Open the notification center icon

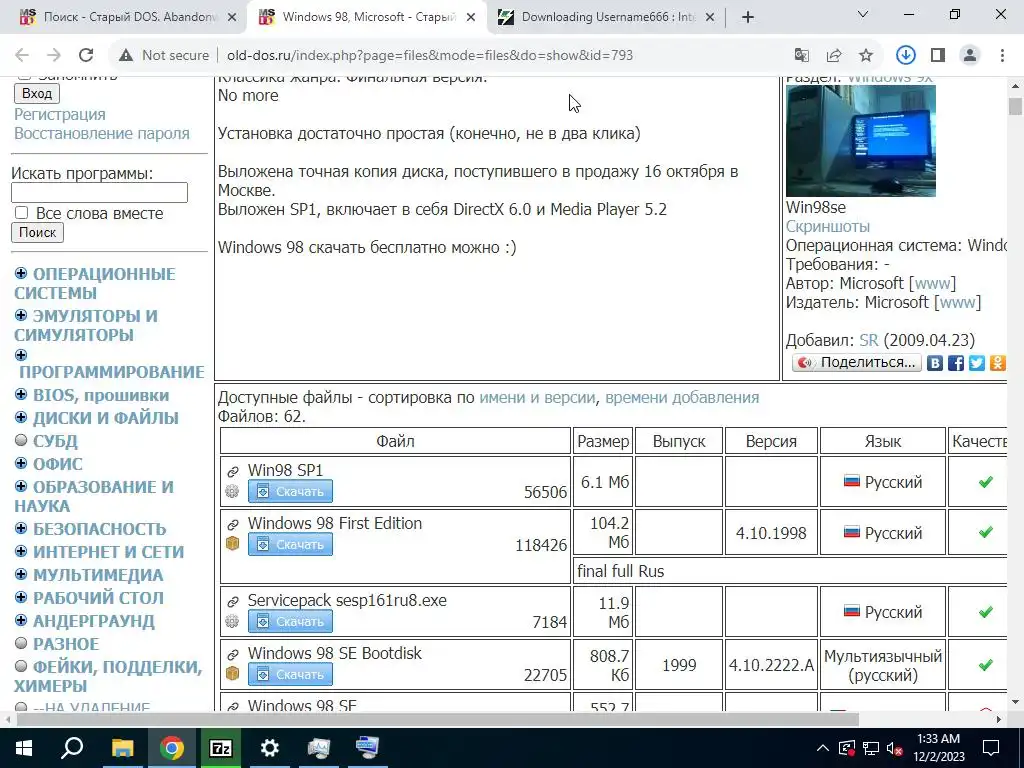[x=991, y=748]
